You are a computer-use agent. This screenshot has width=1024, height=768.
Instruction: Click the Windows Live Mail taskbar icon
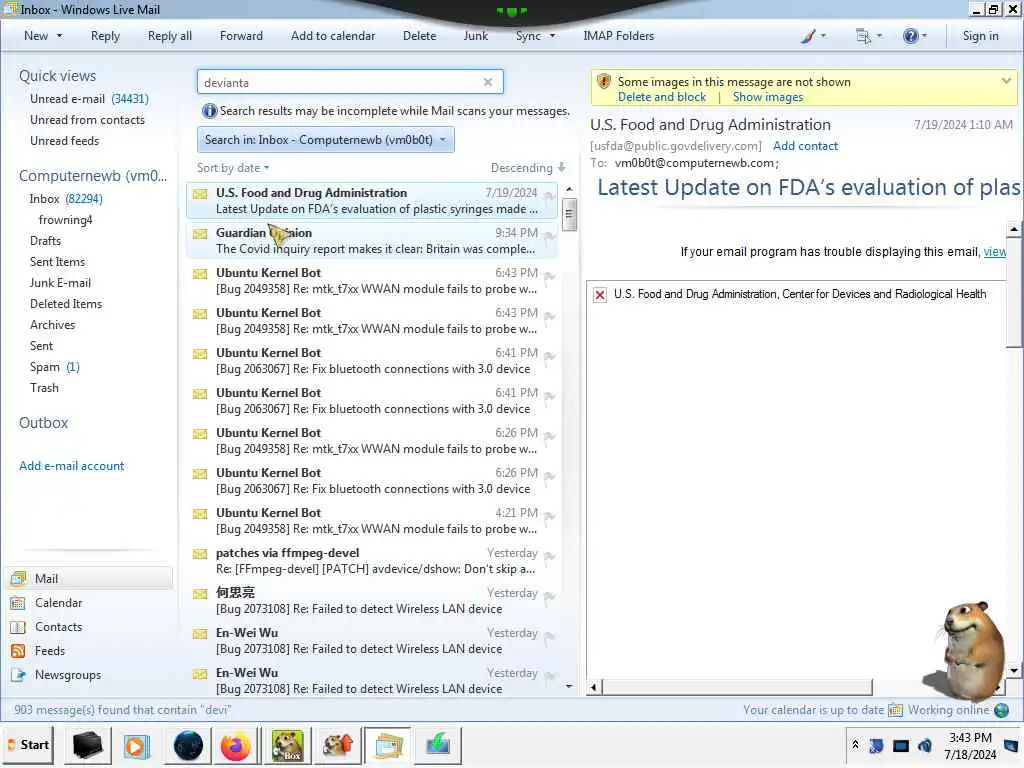[388, 746]
